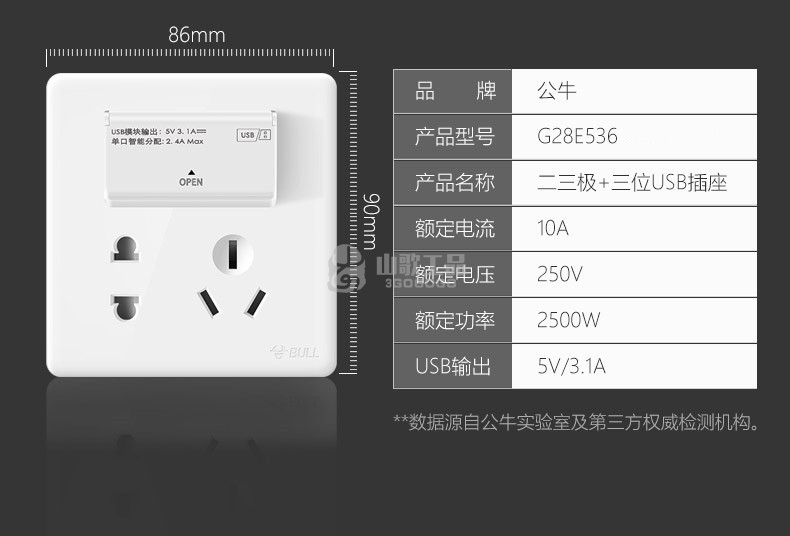This screenshot has height=536, width=790.
Task: Click the OPEN arrow on the USB cover
Action: coord(191,172)
